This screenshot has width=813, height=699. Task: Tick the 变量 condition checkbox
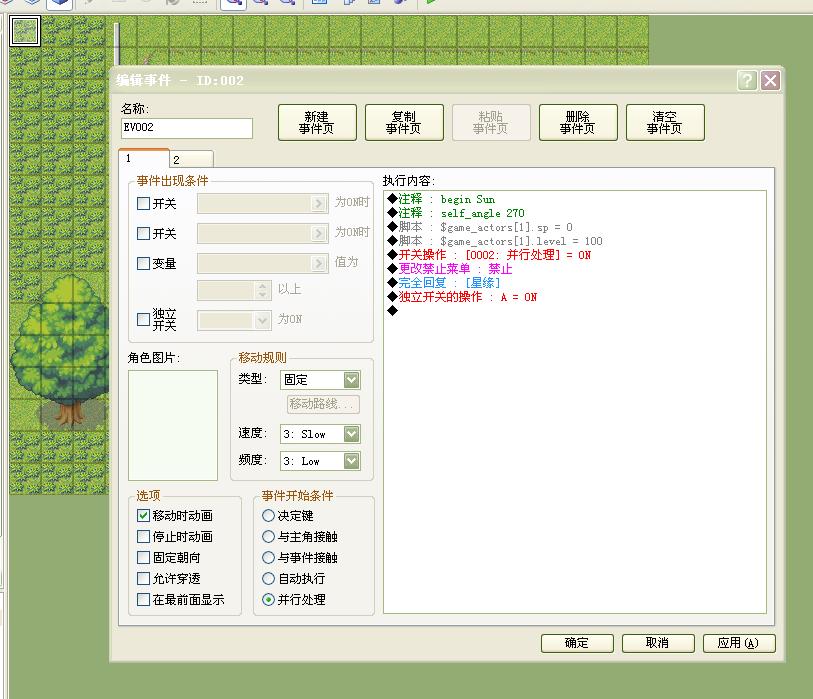[x=144, y=264]
